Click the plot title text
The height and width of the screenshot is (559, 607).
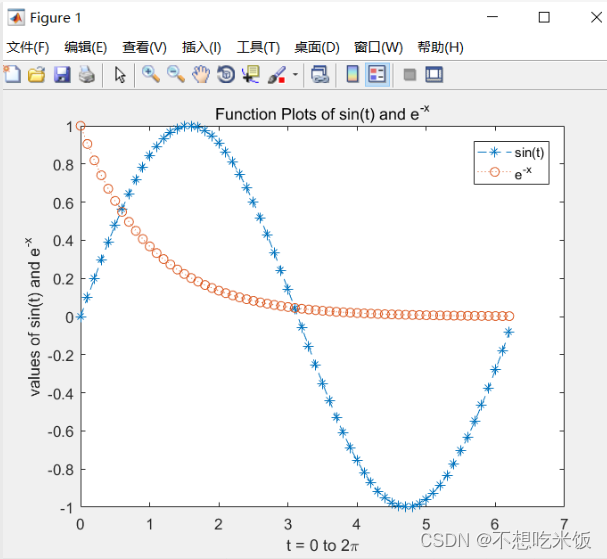(322, 113)
